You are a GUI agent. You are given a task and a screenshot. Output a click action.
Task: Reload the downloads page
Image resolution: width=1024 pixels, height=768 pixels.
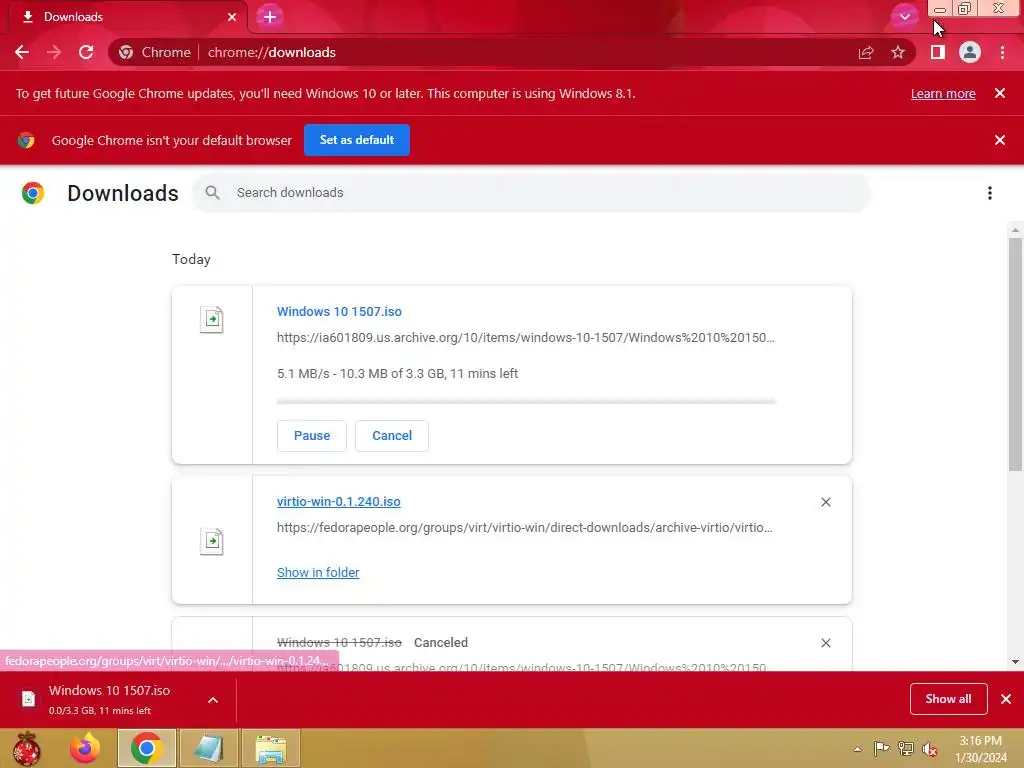pyautogui.click(x=86, y=52)
